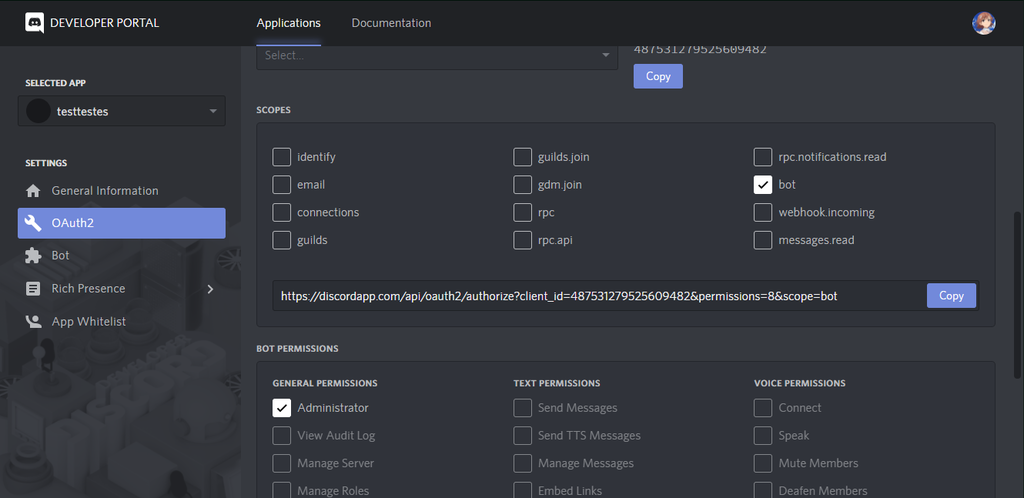This screenshot has width=1024, height=498.
Task: Check the webhook.incoming scope
Action: point(763,213)
